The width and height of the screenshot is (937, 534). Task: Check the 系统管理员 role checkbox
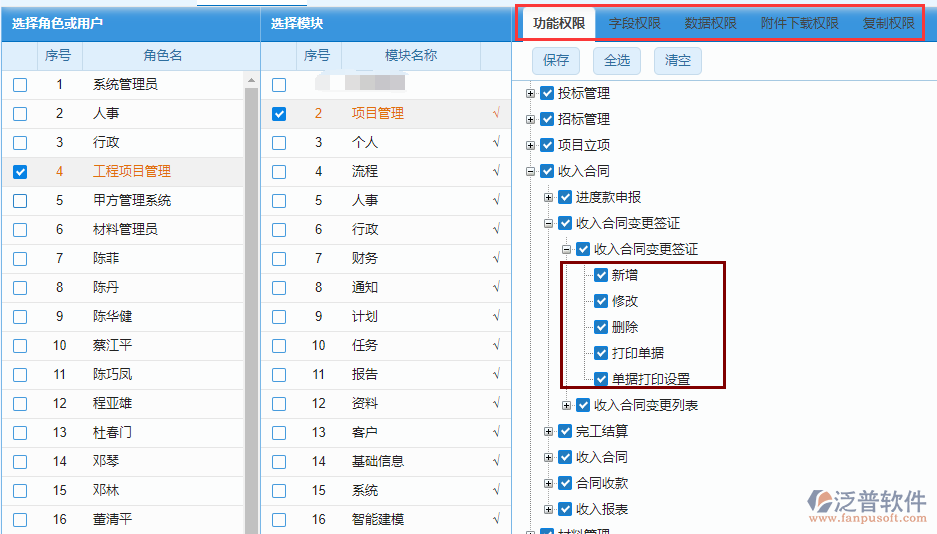tap(20, 86)
